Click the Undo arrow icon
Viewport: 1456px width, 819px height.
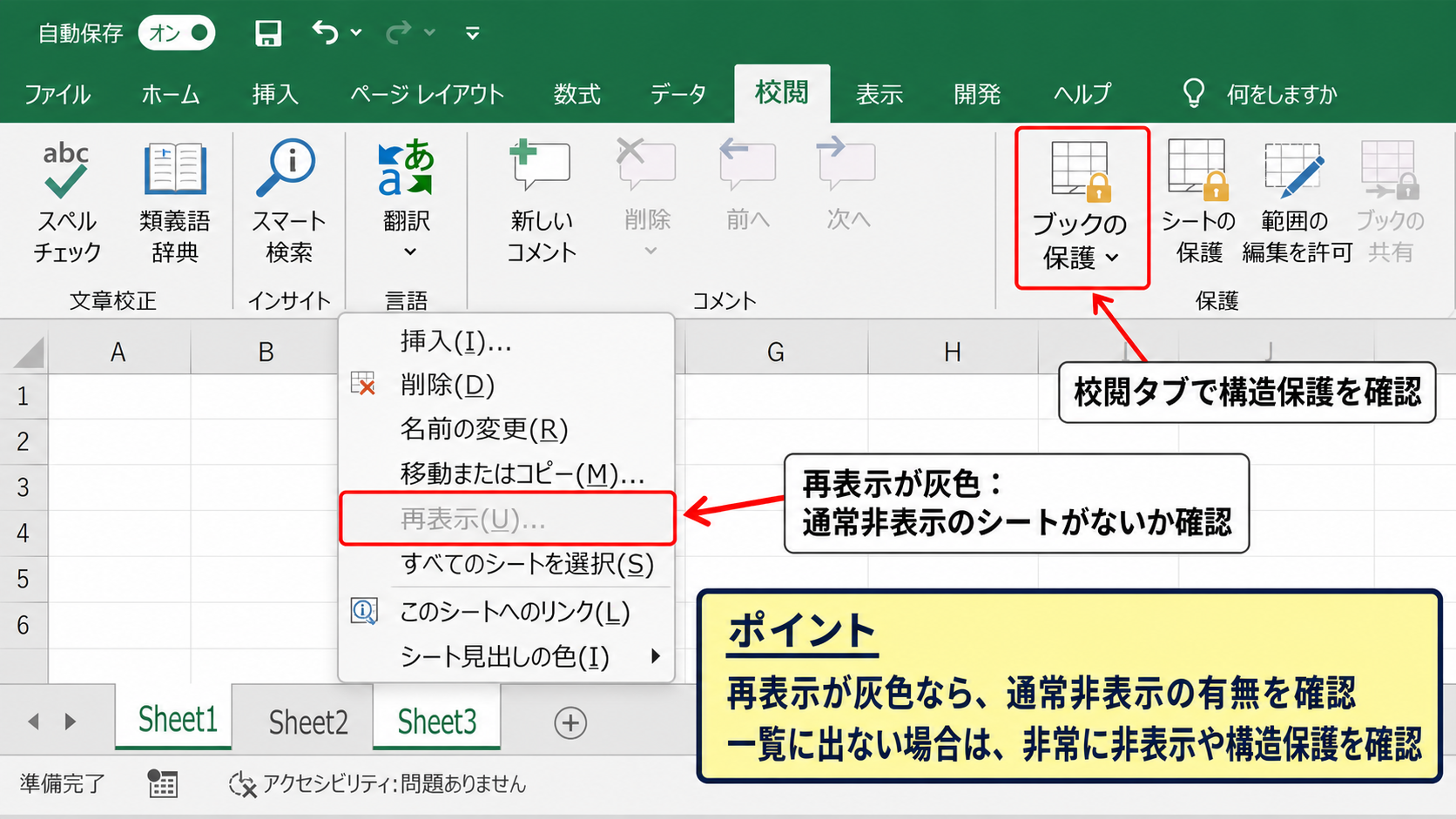[x=325, y=33]
